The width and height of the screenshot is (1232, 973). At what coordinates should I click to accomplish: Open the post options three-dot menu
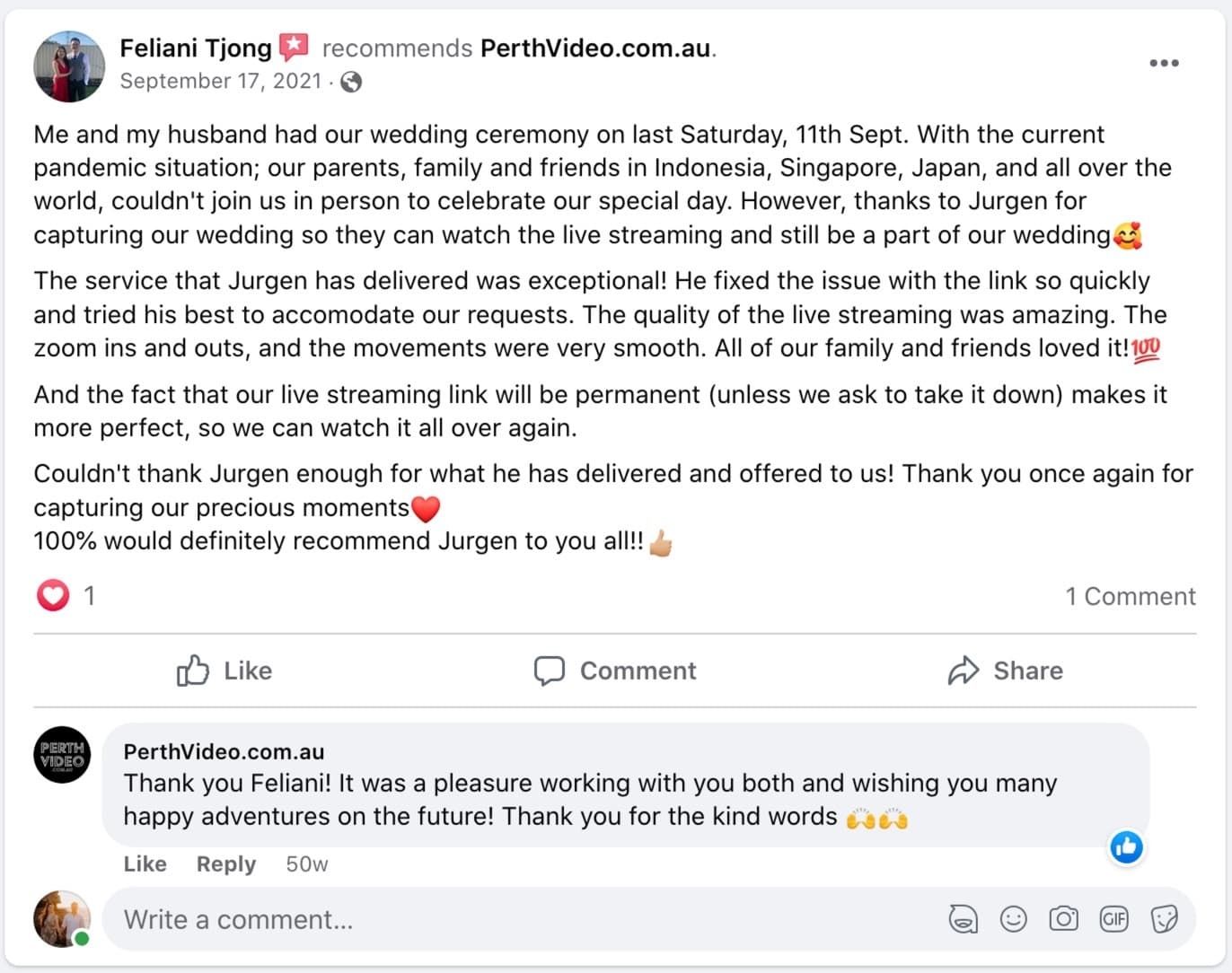point(1164,63)
